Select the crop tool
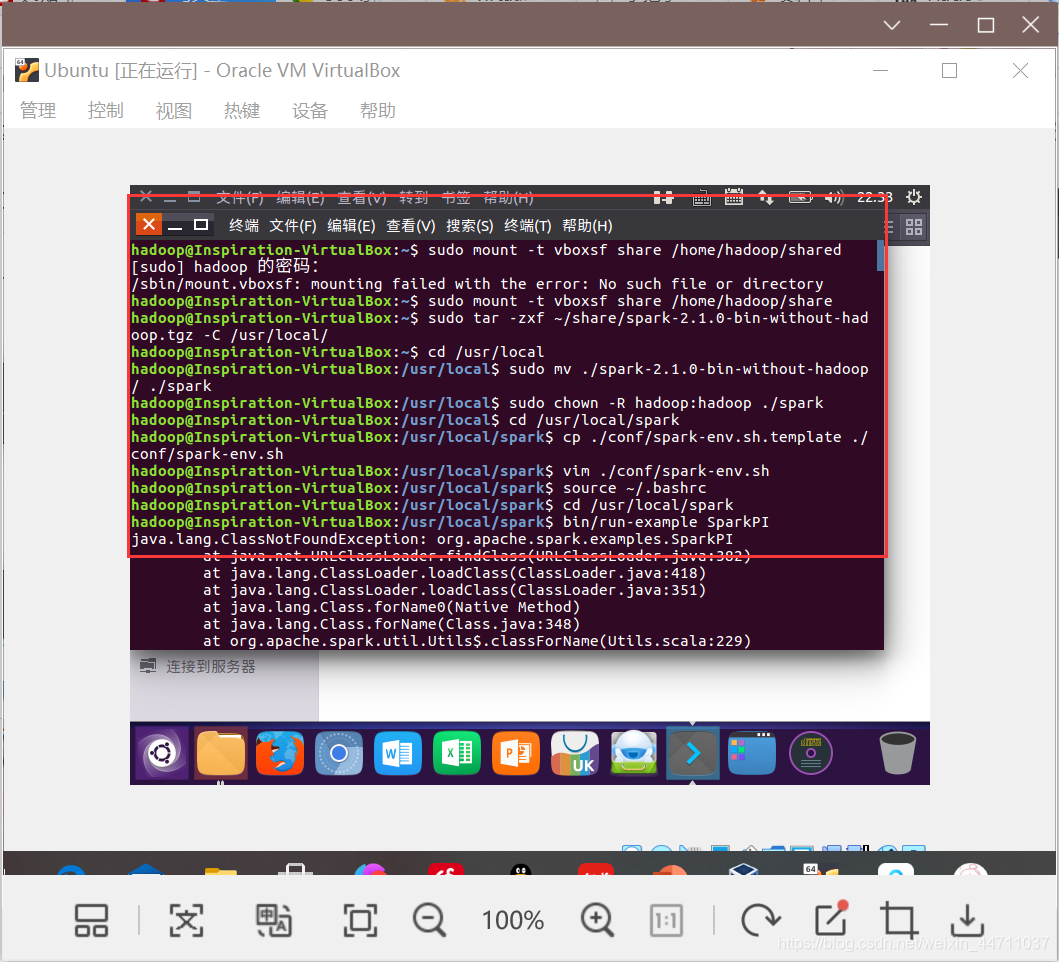The height and width of the screenshot is (962, 1059). point(898,920)
